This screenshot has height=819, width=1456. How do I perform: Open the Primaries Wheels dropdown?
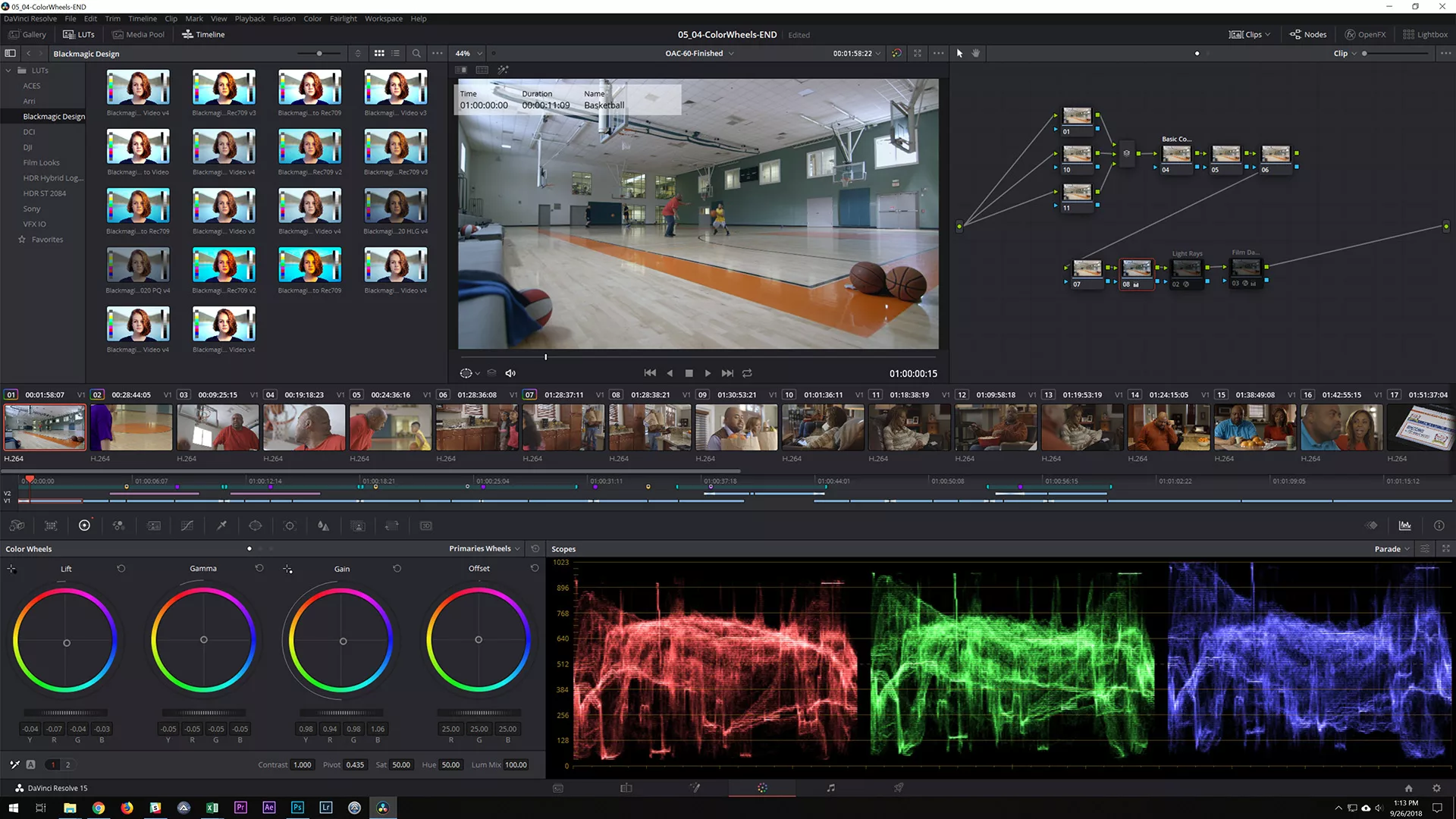coord(482,548)
